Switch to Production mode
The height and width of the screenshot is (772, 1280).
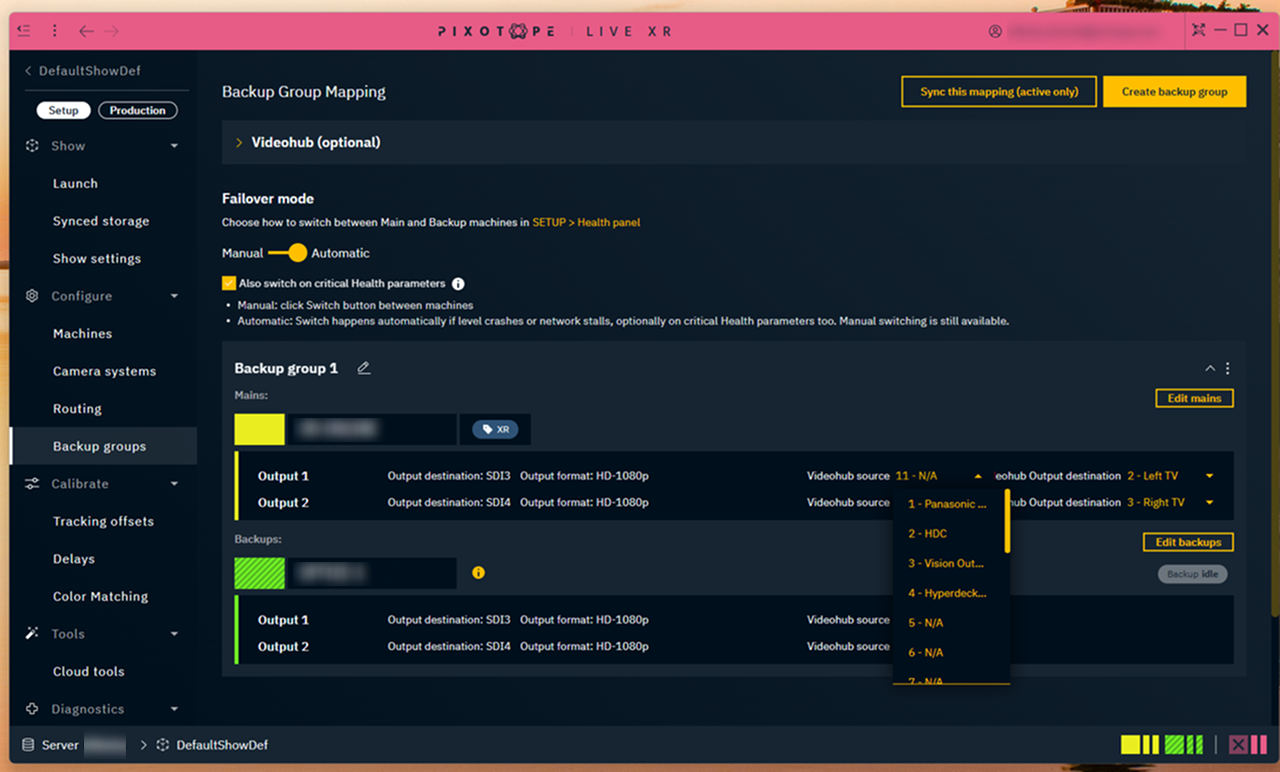137,111
